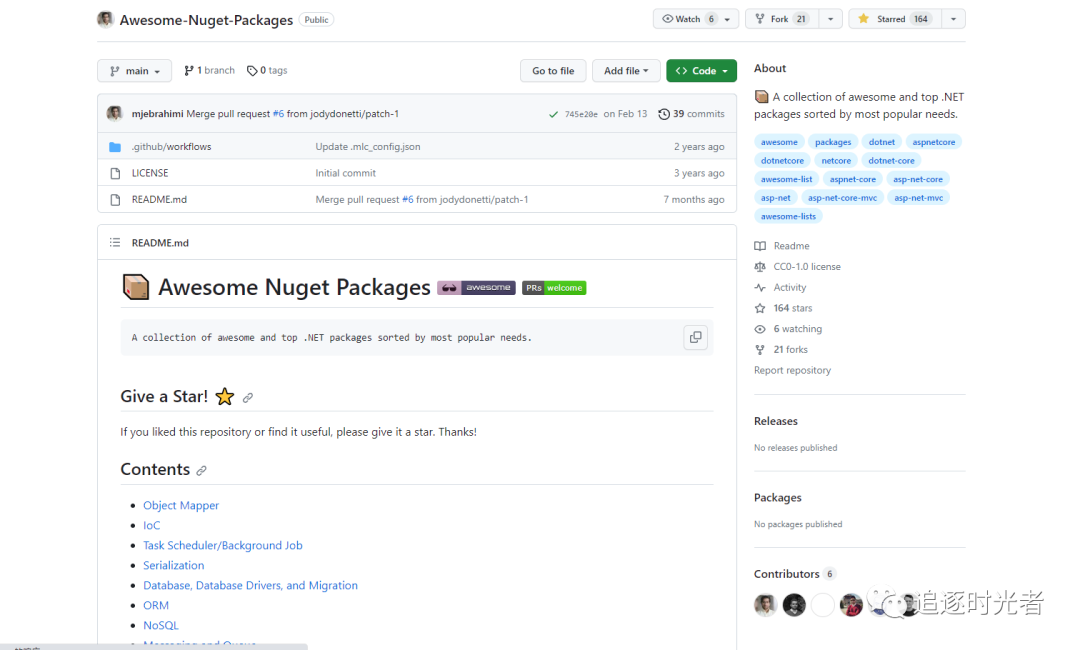The width and height of the screenshot is (1080, 650).
Task: Open the fork options dropdown arrow
Action: [x=831, y=19]
